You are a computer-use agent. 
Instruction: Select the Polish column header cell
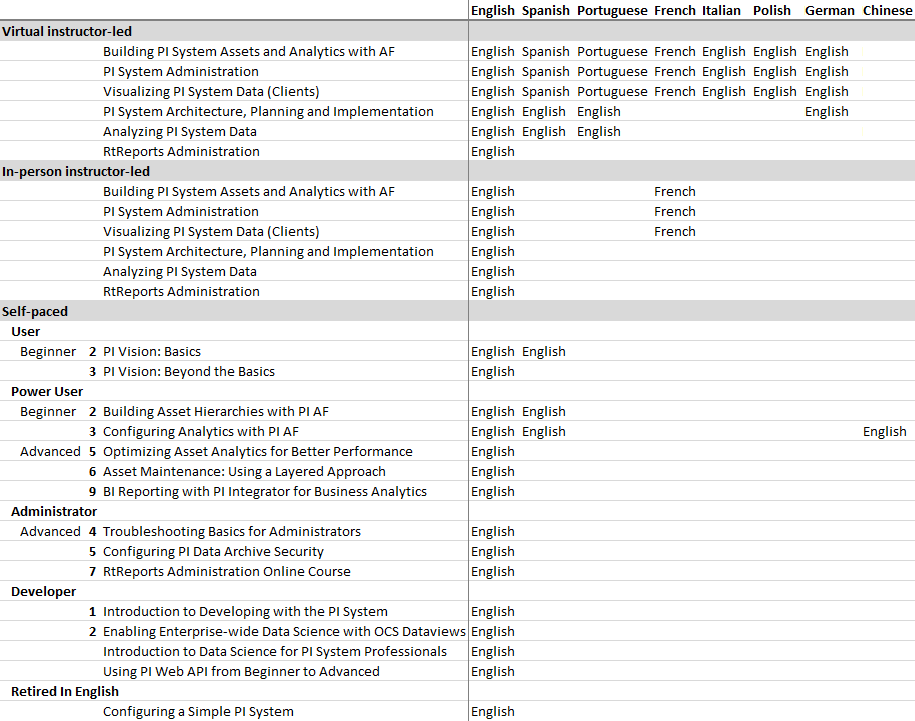(771, 10)
